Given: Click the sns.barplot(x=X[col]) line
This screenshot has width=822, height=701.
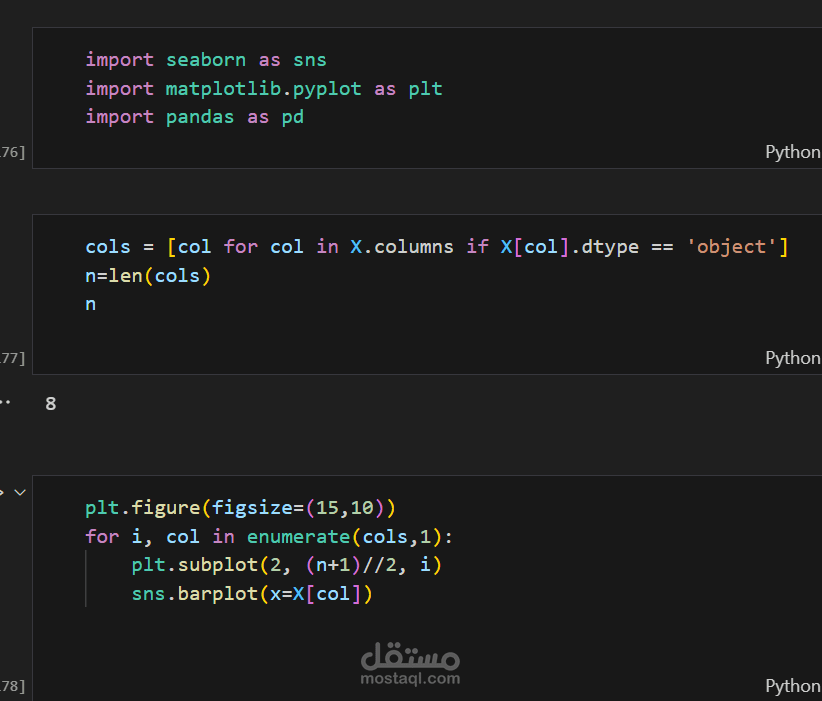Looking at the screenshot, I should (252, 594).
